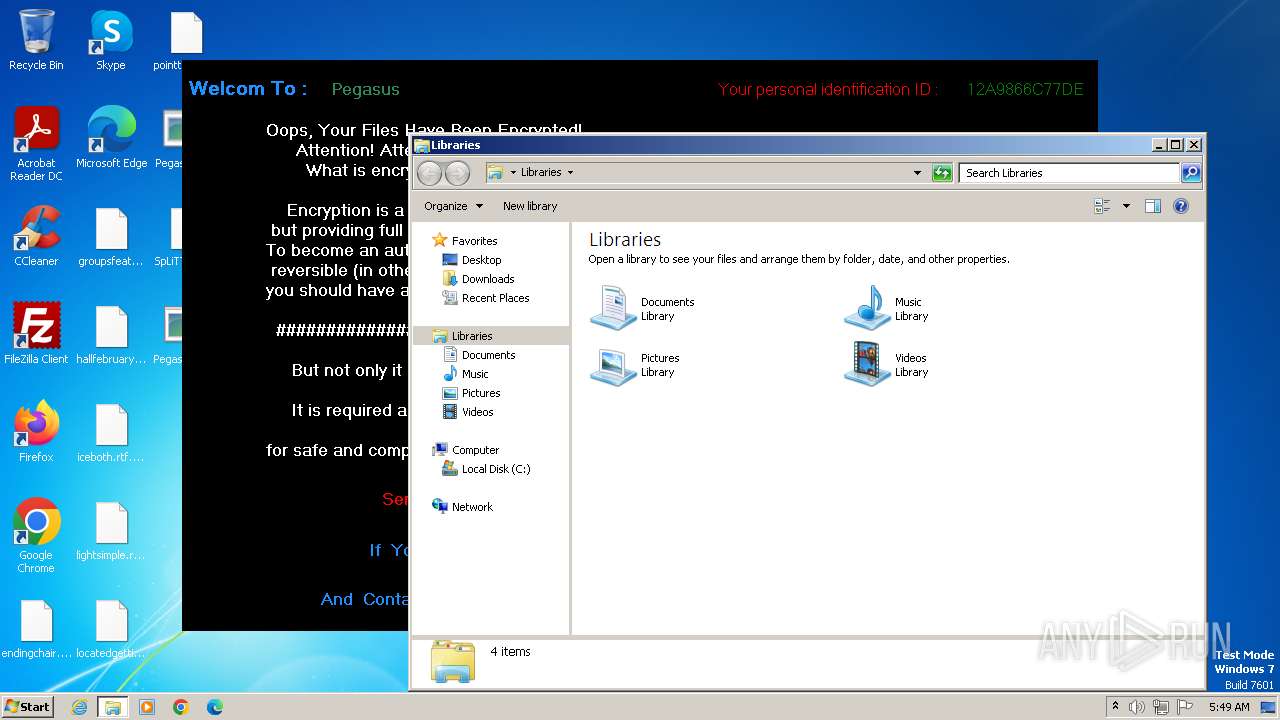Open the Organize dropdown menu
Screen dimensions: 1280x720
click(453, 206)
